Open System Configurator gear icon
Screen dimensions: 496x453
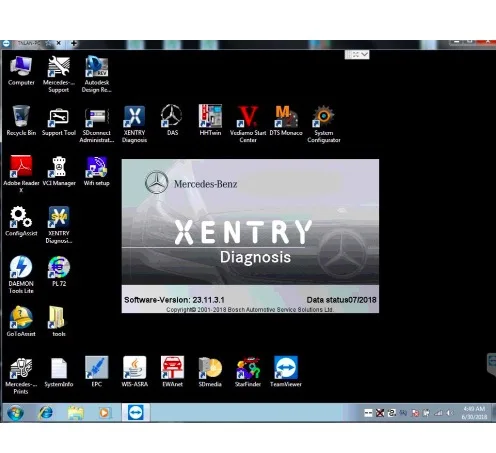point(324,124)
